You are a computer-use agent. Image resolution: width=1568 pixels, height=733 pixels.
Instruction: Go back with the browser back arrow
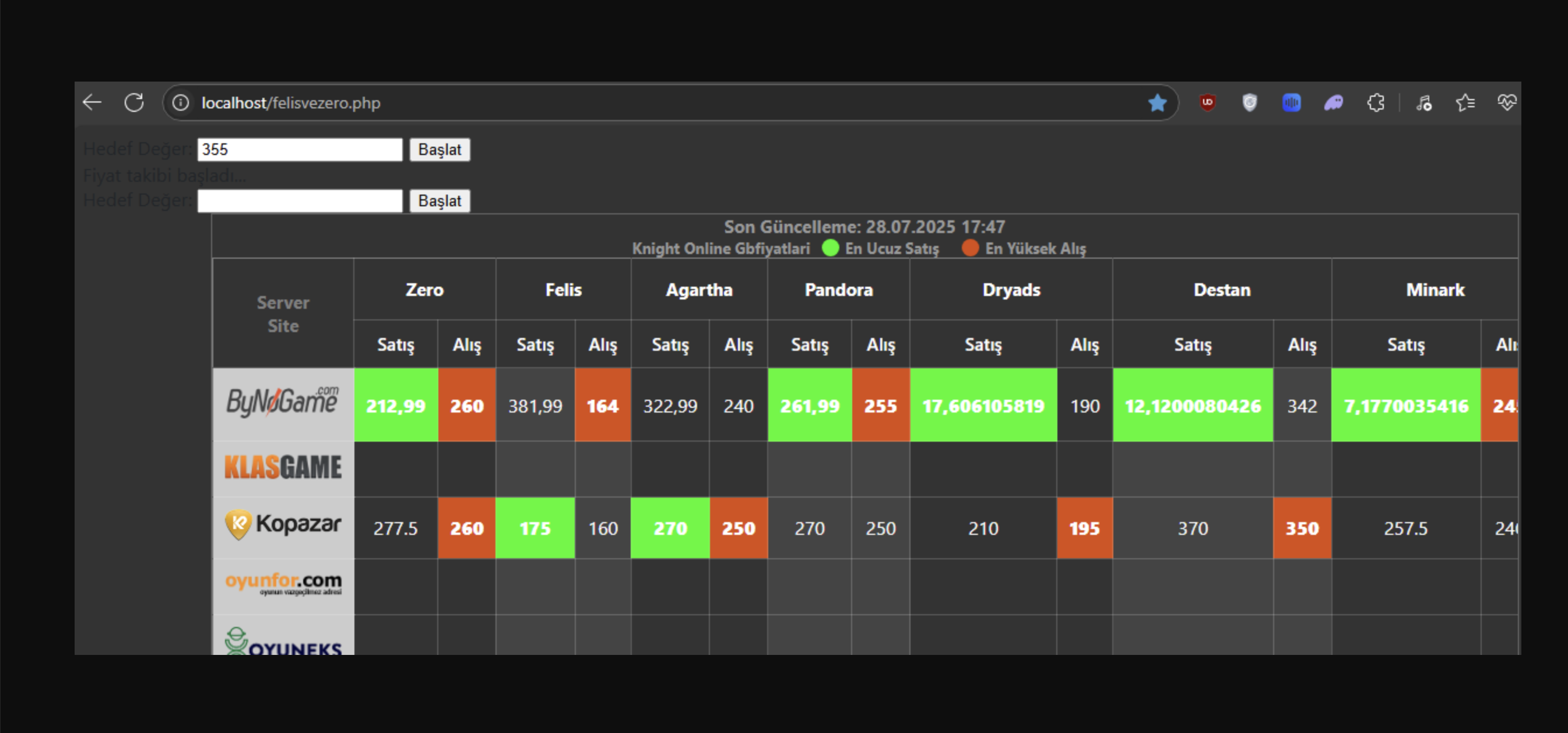pyautogui.click(x=92, y=103)
